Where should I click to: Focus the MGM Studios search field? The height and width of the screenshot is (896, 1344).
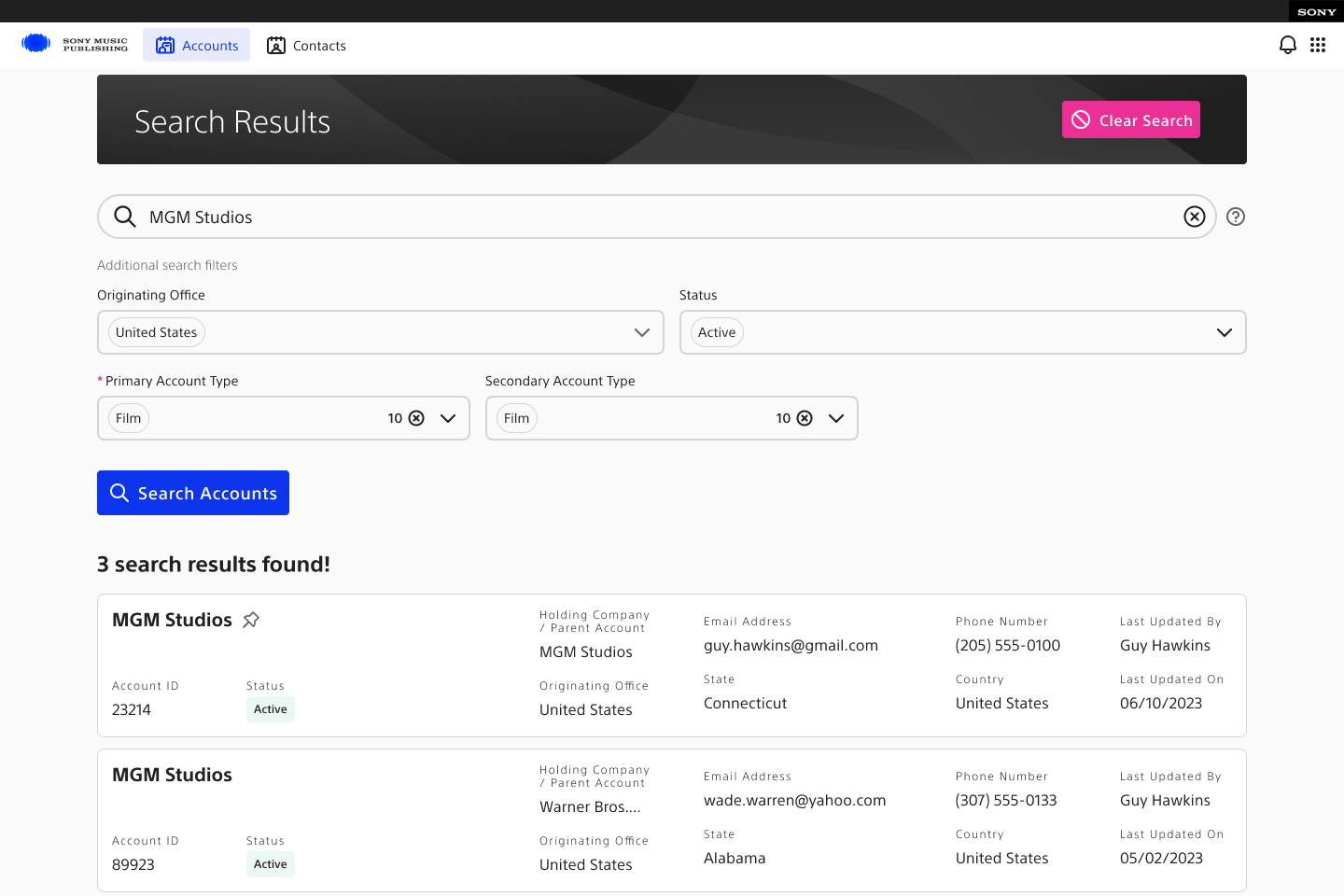click(x=657, y=217)
